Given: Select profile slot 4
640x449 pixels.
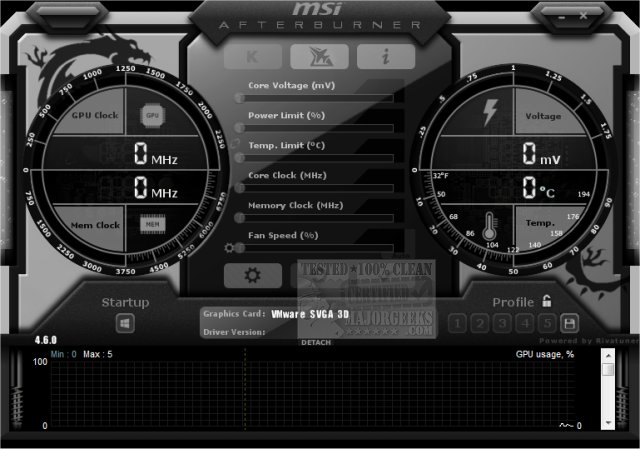Looking at the screenshot, I should [525, 324].
